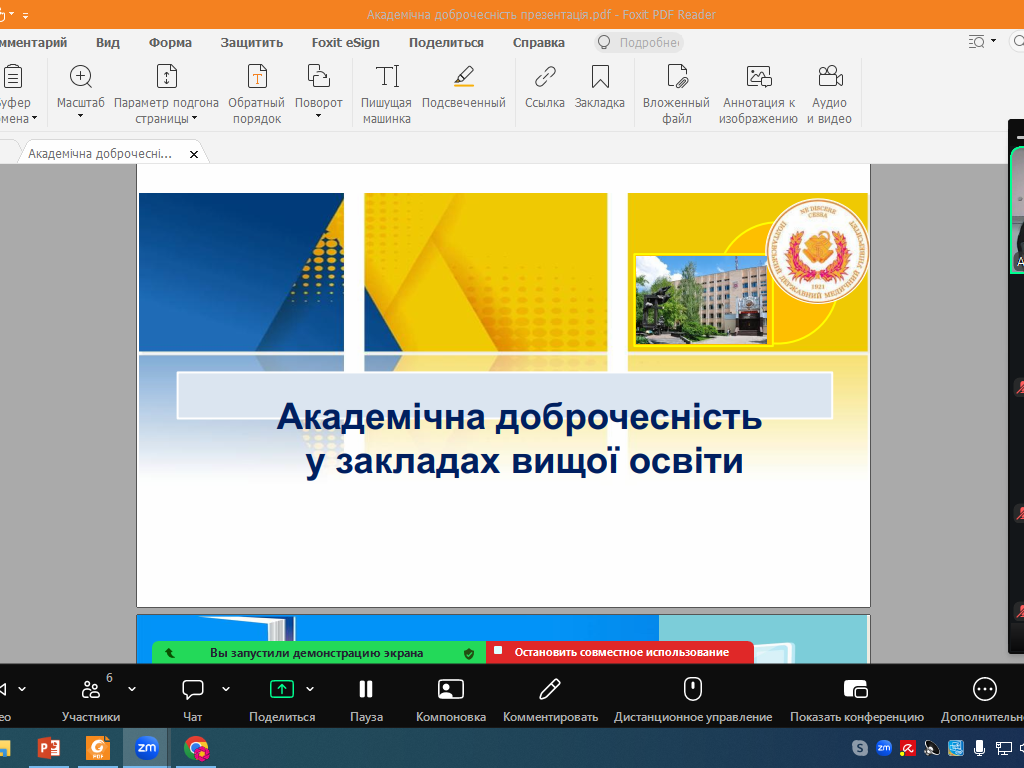Viewport: 1024px width, 768px height.
Task: Open the Справка menu
Action: 539,42
